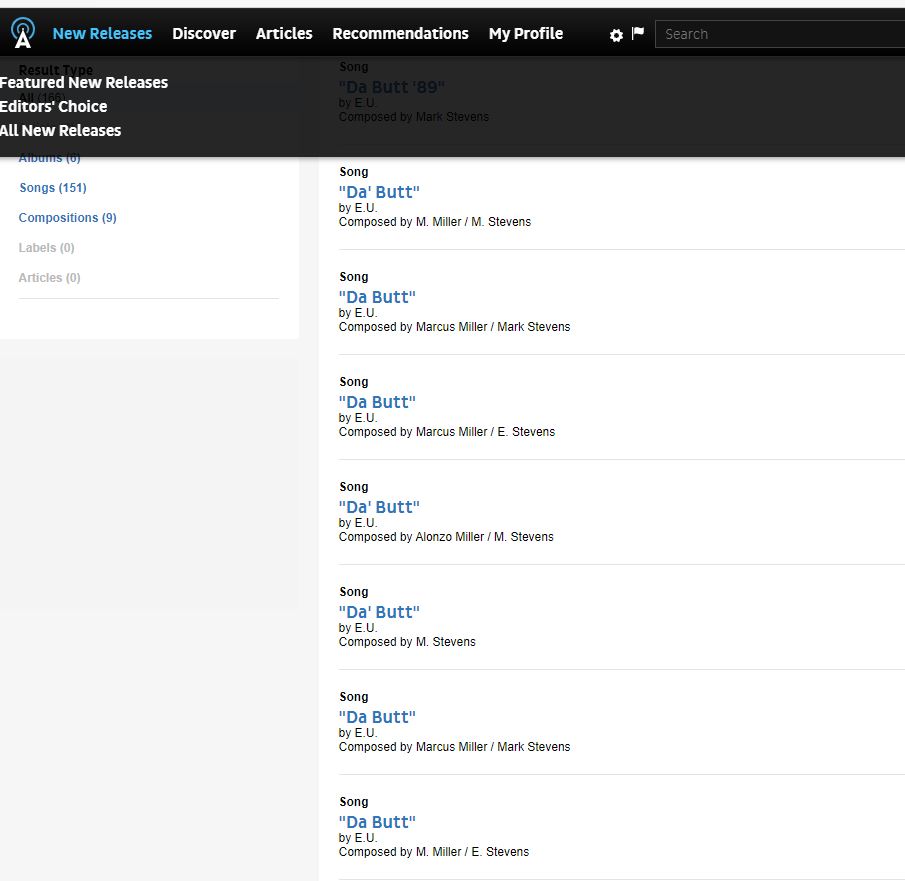Click the AllMusic logo icon

(23, 33)
